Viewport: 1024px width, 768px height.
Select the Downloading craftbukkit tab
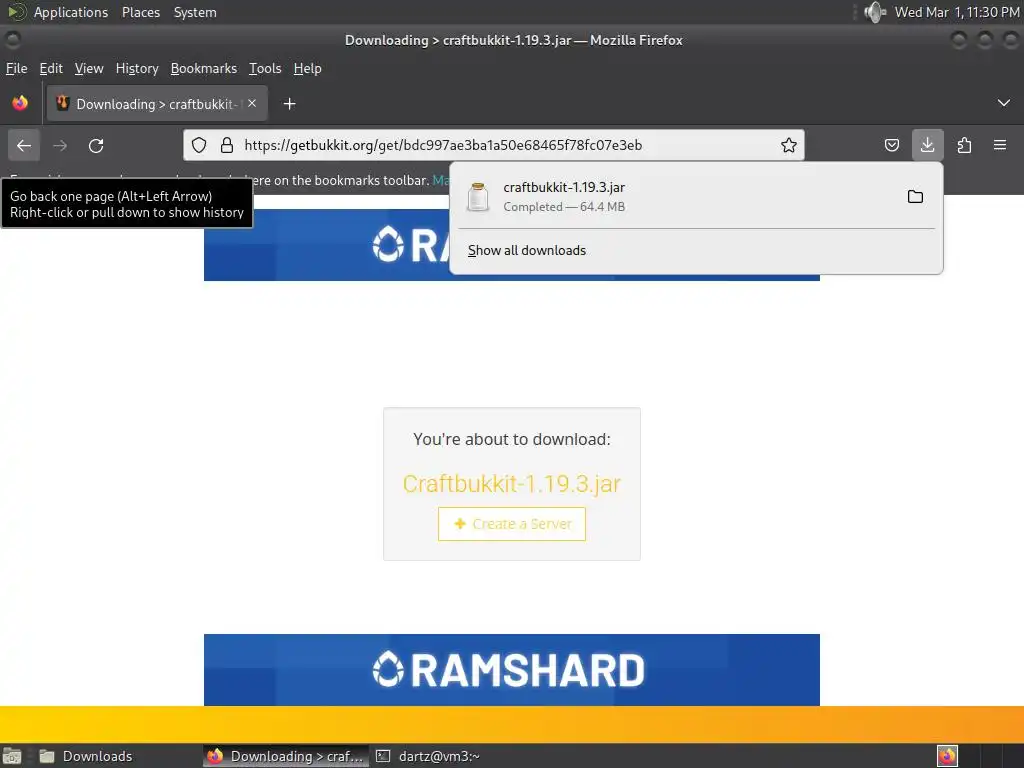pyautogui.click(x=157, y=104)
